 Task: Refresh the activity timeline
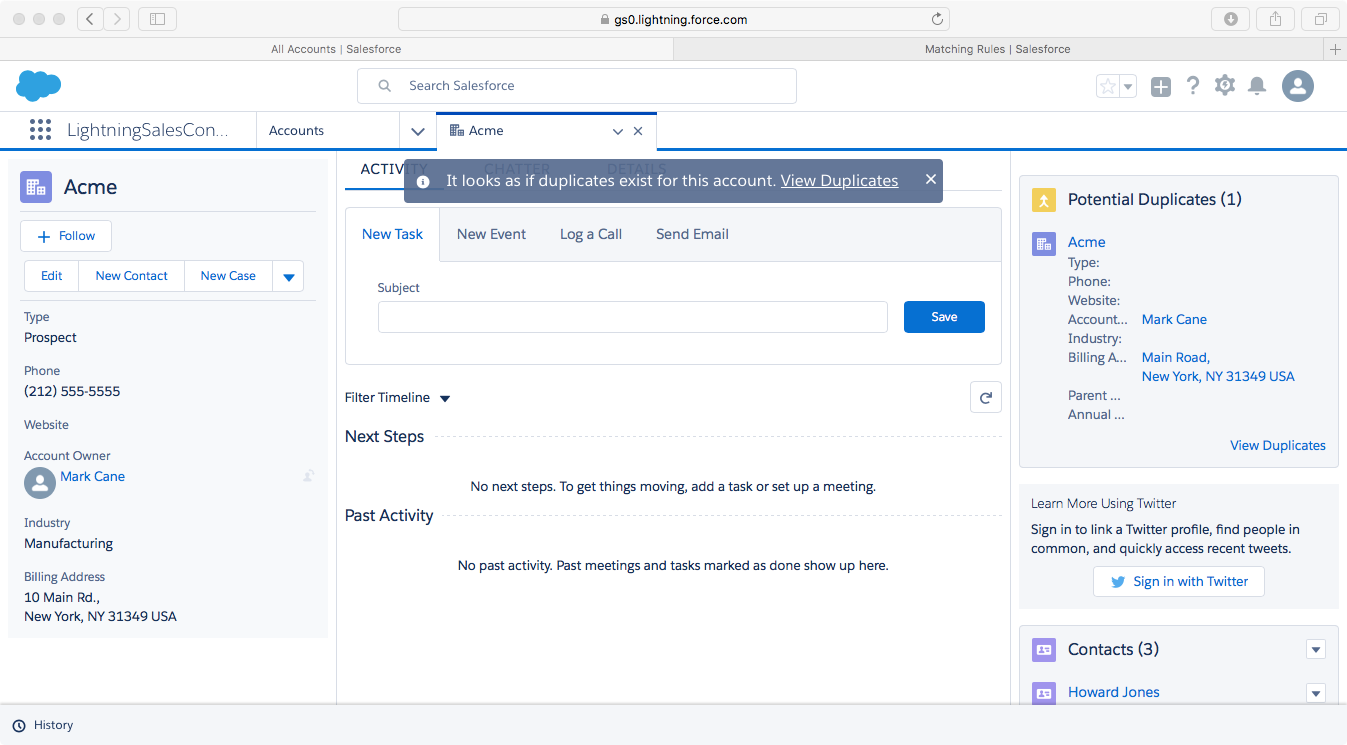(985, 397)
